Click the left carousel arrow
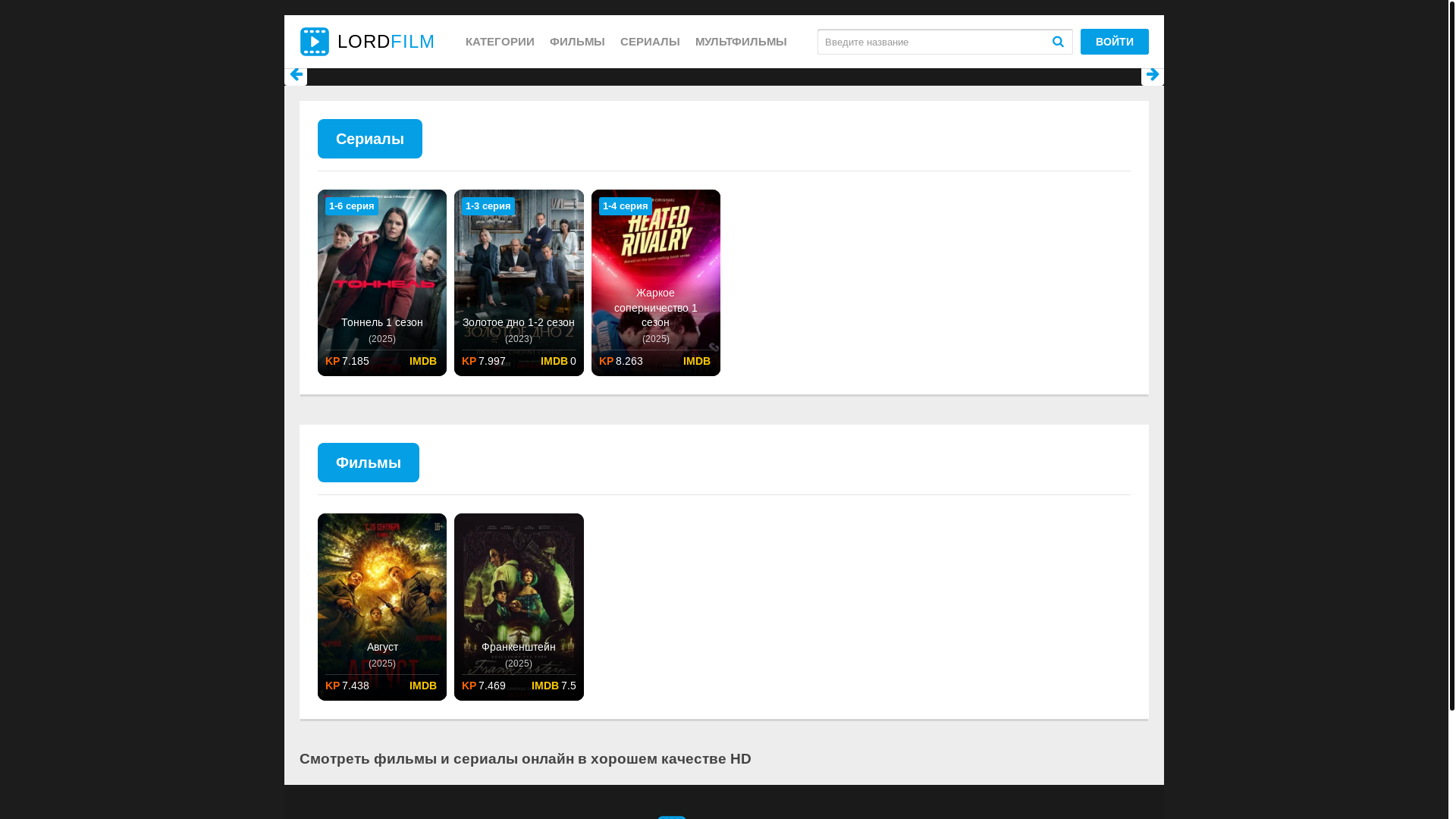This screenshot has width=1456, height=819. pyautogui.click(x=296, y=75)
